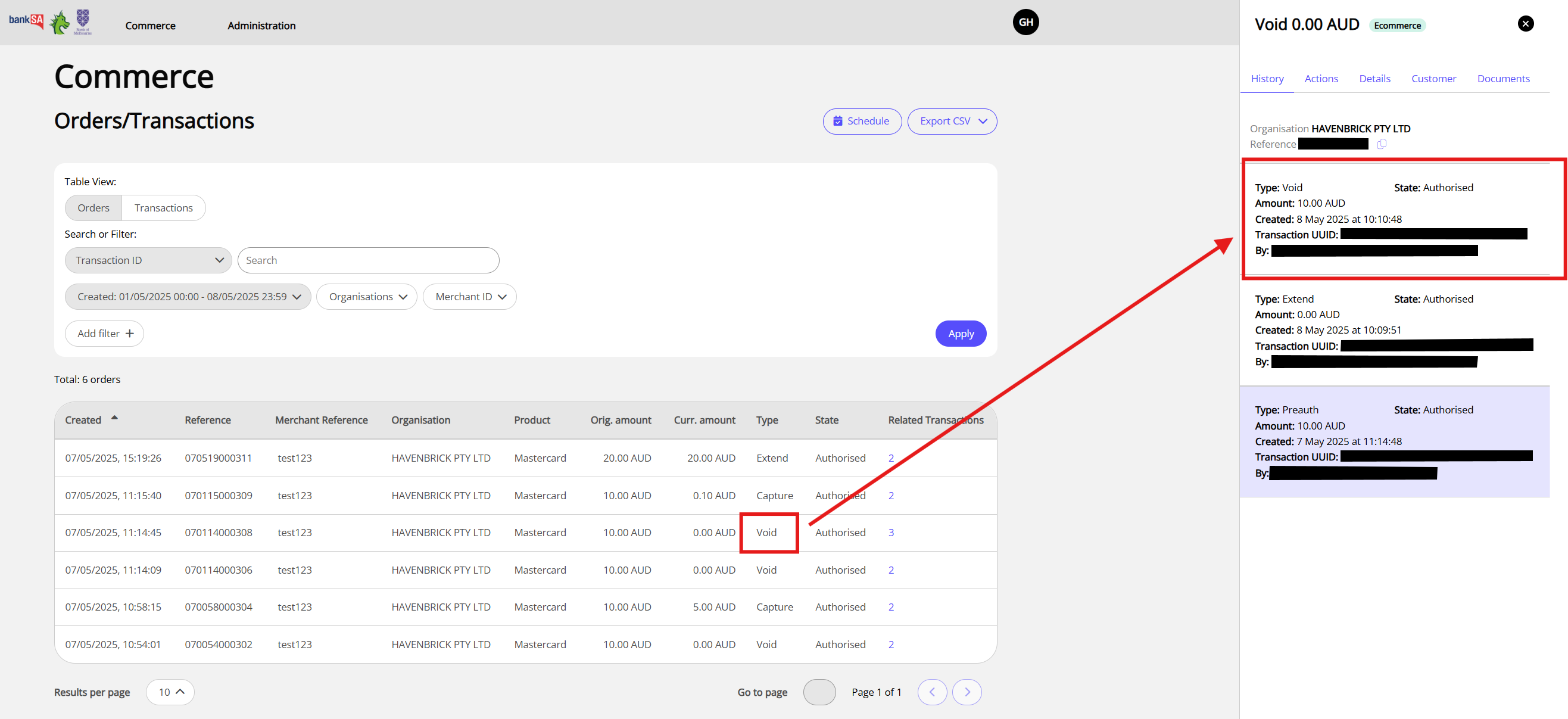
Task: Switch table view to Orders
Action: (93, 208)
